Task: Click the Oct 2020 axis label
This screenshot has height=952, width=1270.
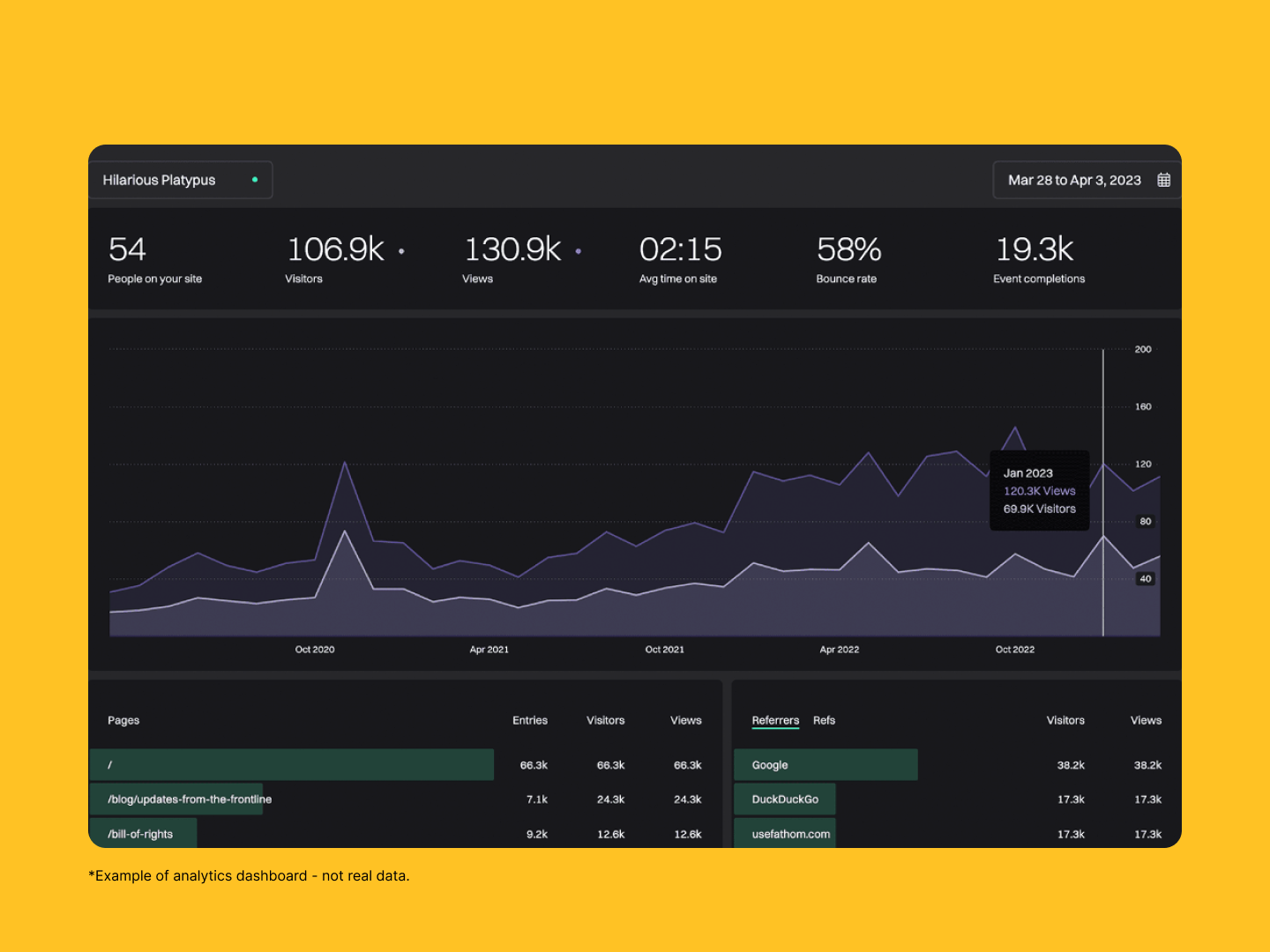Action: [315, 650]
